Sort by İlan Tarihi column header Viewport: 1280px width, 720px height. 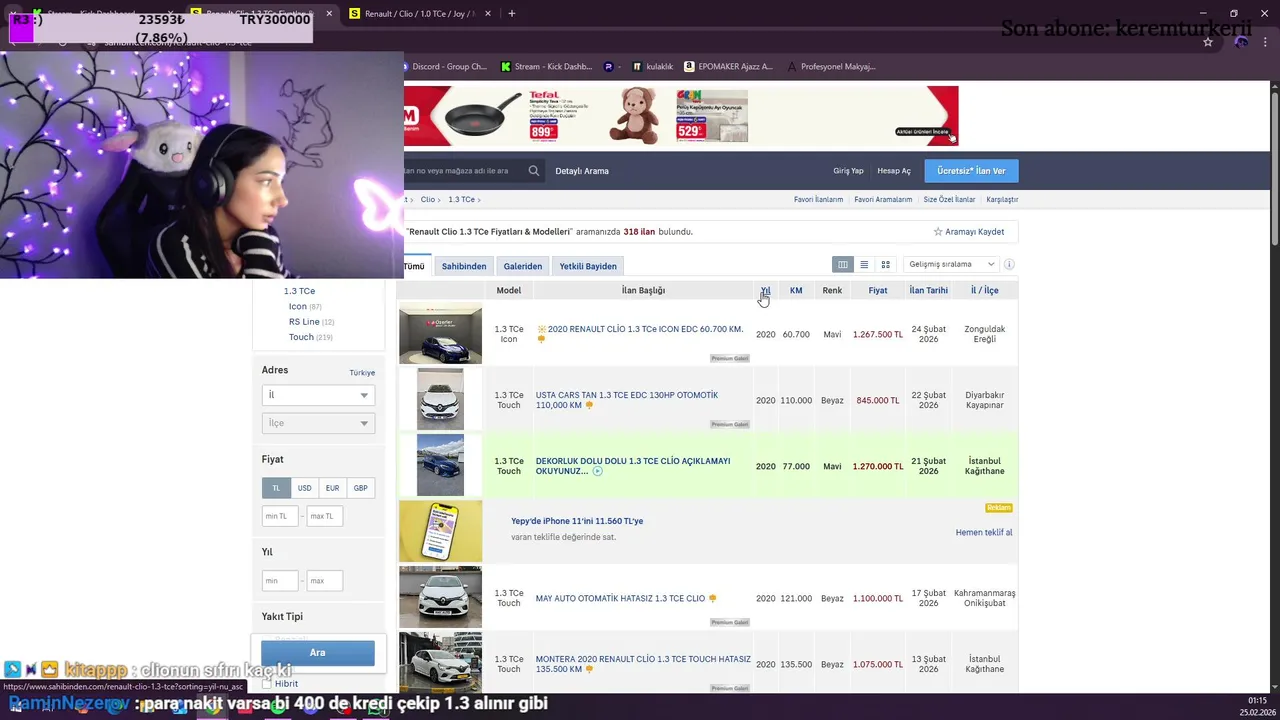(x=928, y=291)
